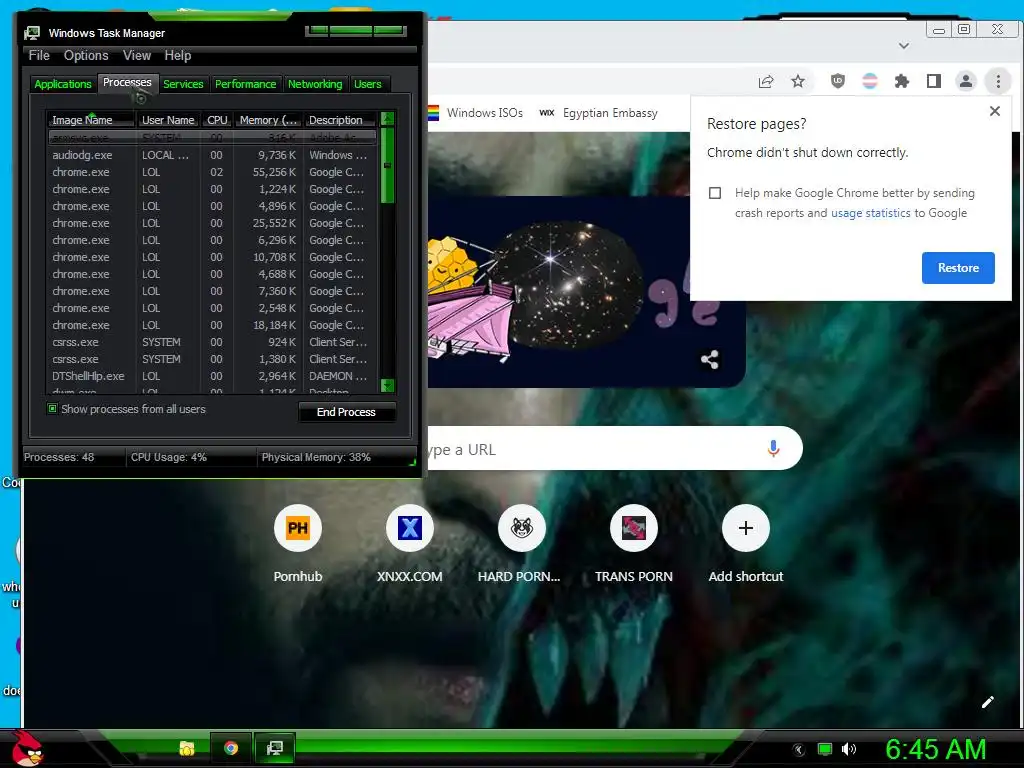Select the DTShellHlp.exe process row
The height and width of the screenshot is (768, 1024).
tap(212, 376)
